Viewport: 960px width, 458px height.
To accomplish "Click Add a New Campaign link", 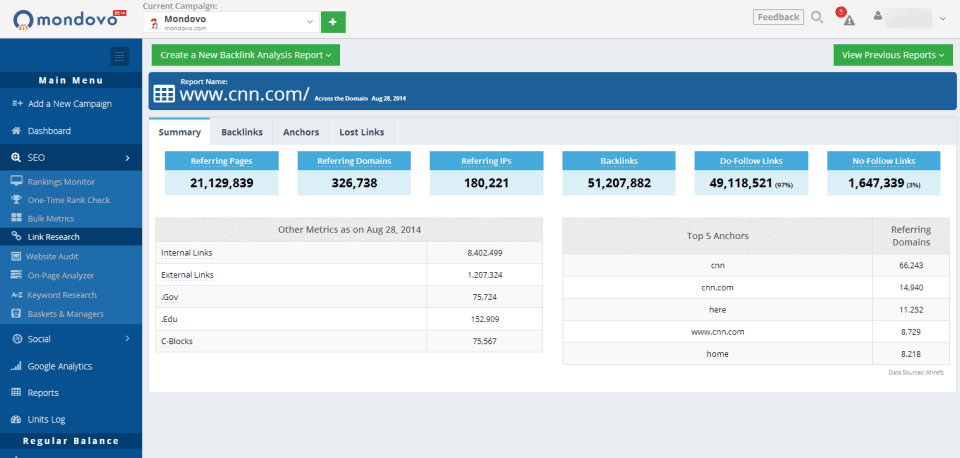I will coord(70,103).
